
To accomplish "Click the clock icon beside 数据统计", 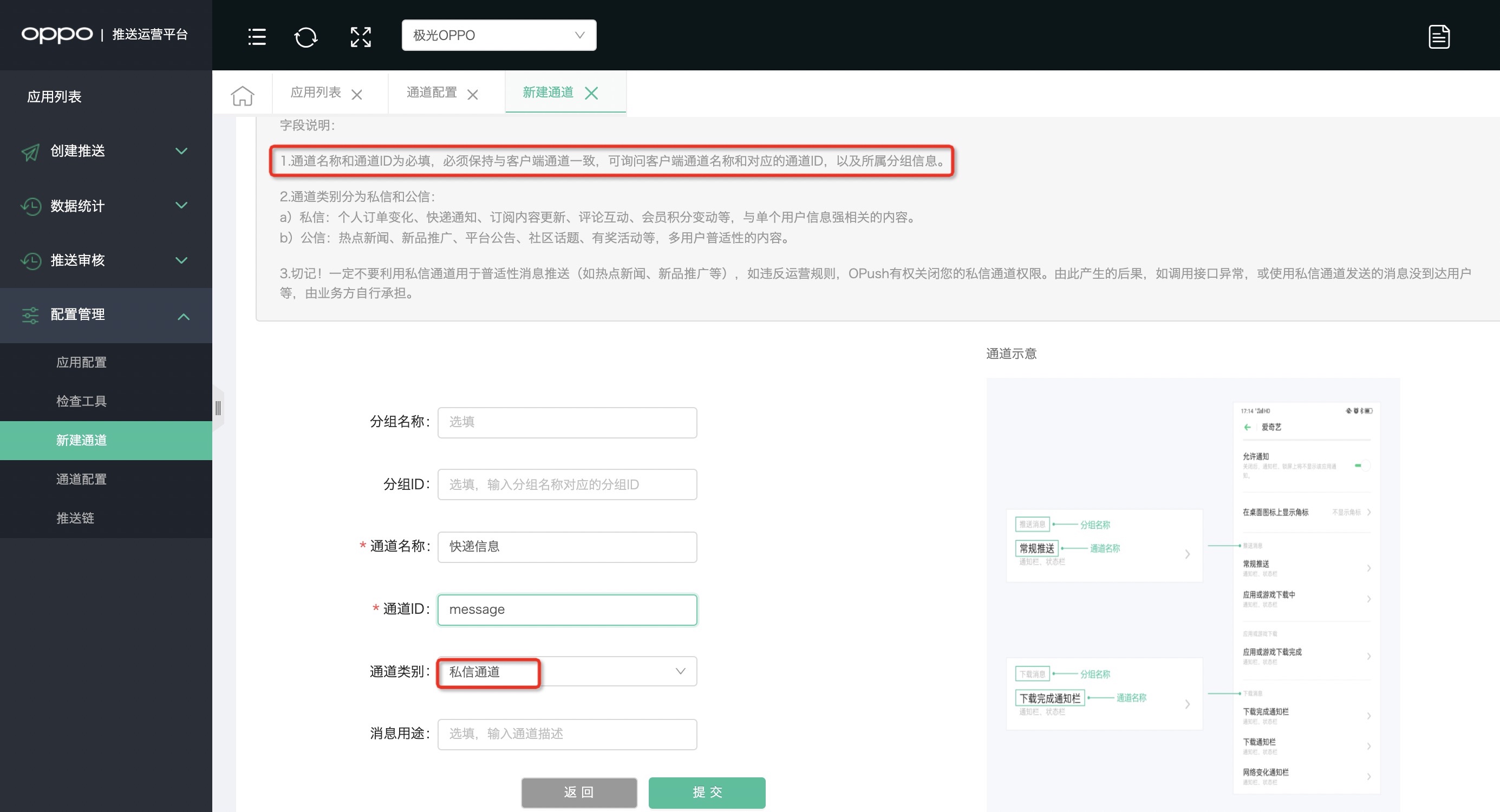I will tap(31, 206).
